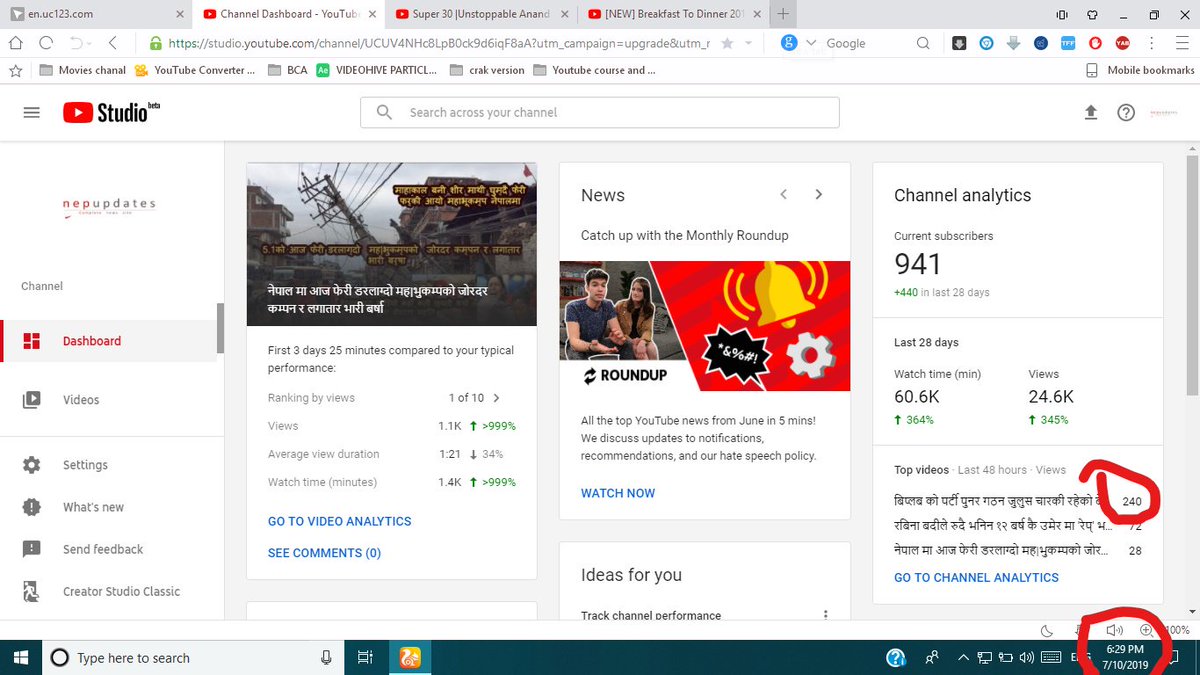Image resolution: width=1200 pixels, height=675 pixels.
Task: Click the Send feedback icon
Action: pyautogui.click(x=31, y=549)
